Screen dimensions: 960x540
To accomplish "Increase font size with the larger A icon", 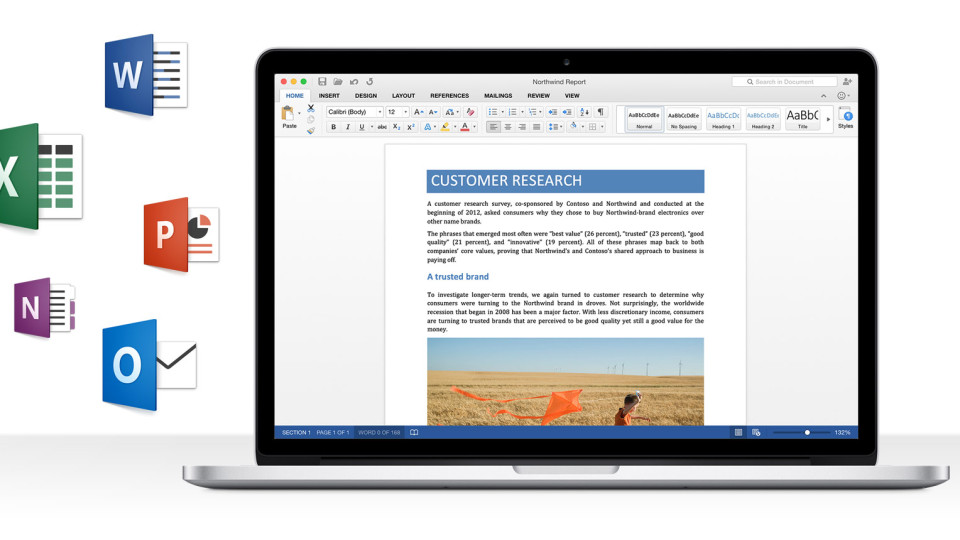I will tap(418, 112).
